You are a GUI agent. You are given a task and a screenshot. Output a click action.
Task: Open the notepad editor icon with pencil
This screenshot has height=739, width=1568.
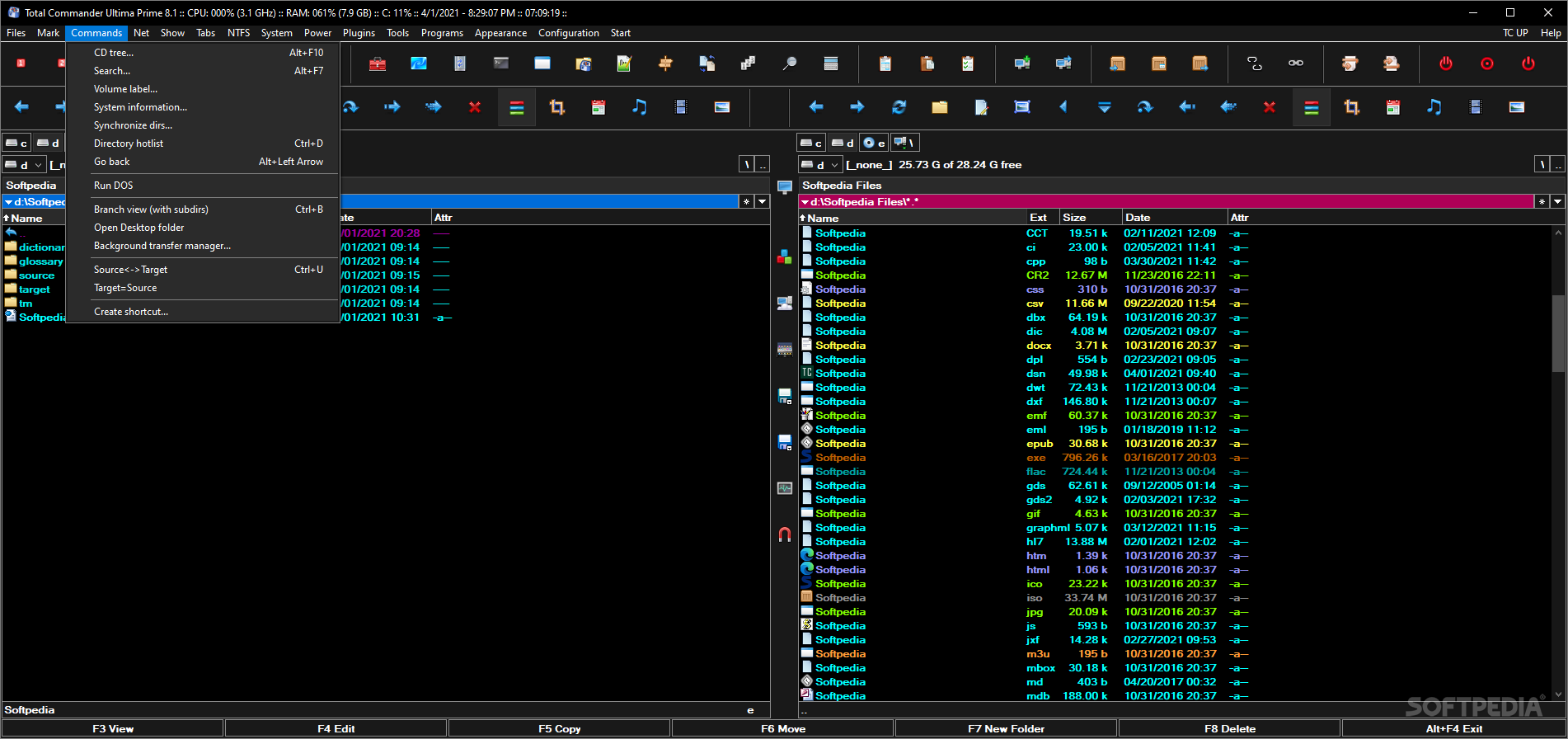click(x=625, y=64)
